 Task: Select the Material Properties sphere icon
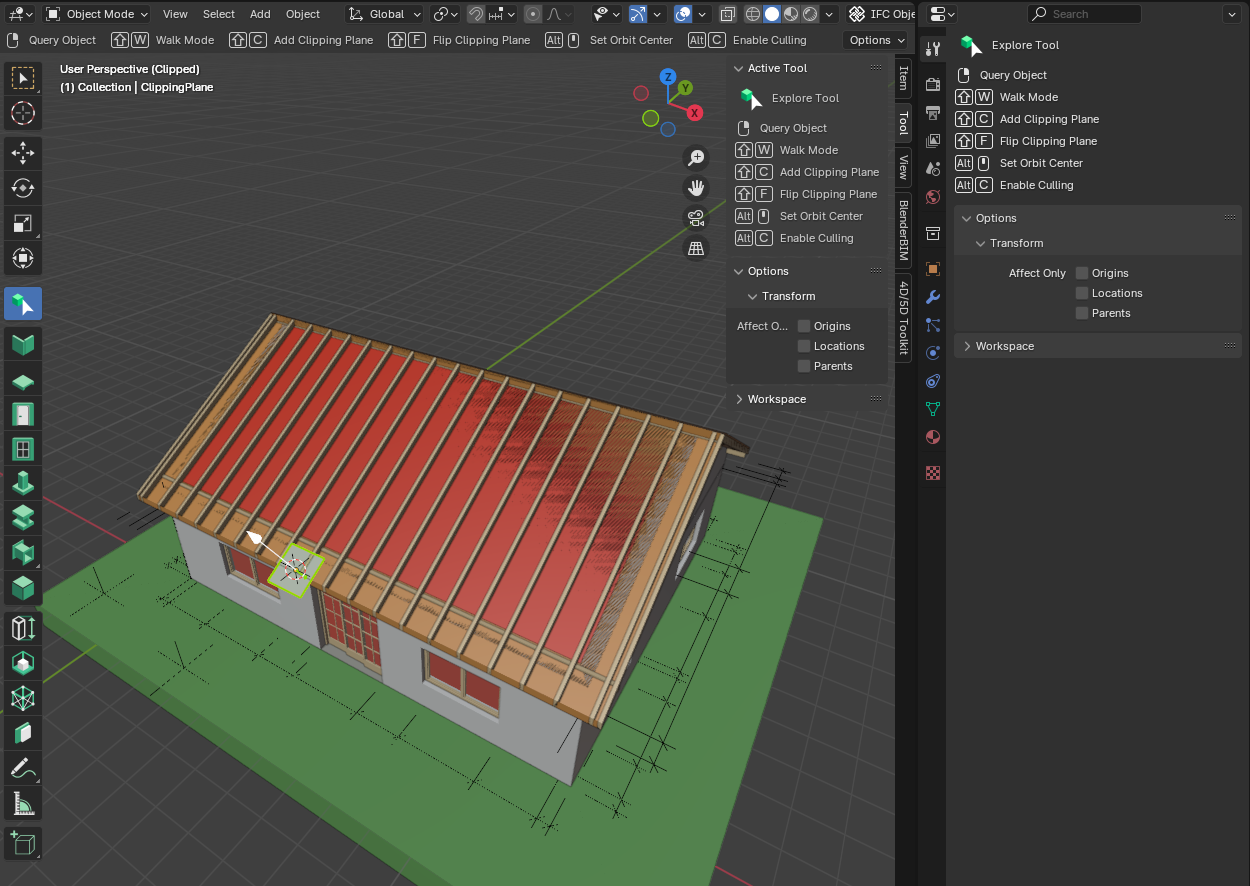pos(932,437)
